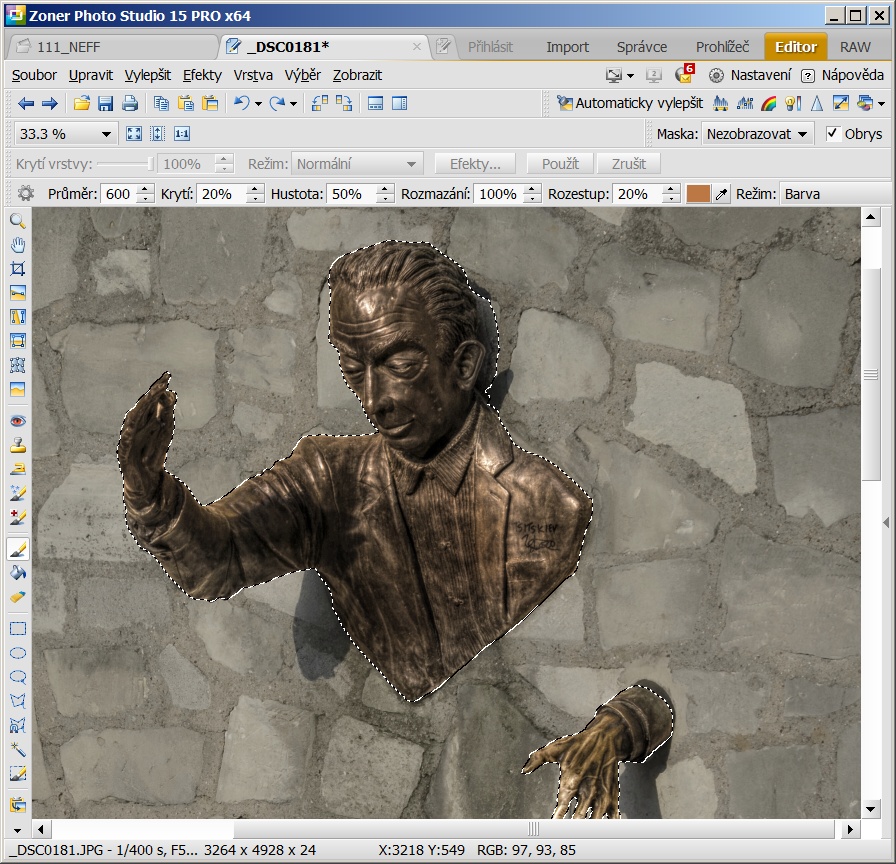Choose the Rectangular selection tool
This screenshot has height=864, width=896.
(x=18, y=629)
